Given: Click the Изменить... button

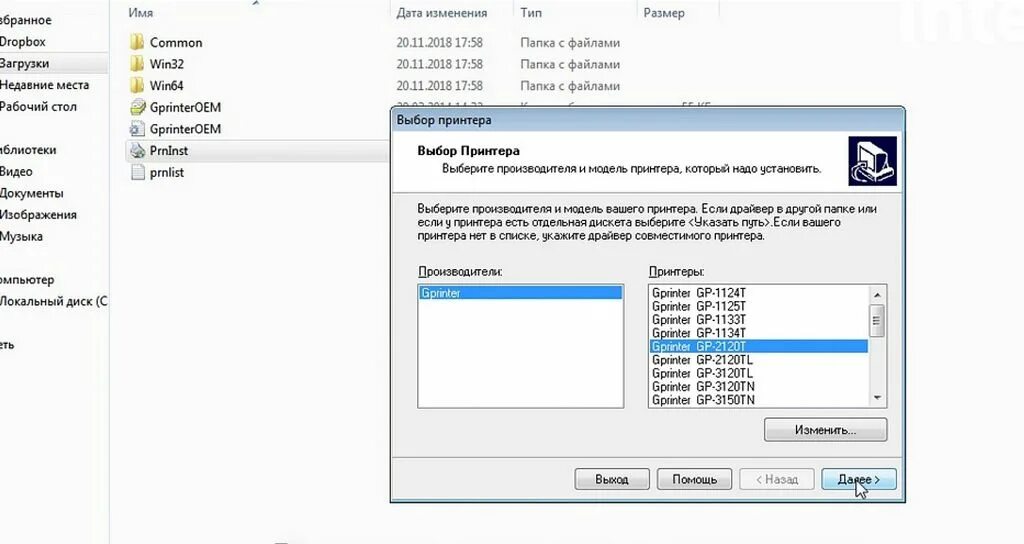Looking at the screenshot, I should click(825, 430).
